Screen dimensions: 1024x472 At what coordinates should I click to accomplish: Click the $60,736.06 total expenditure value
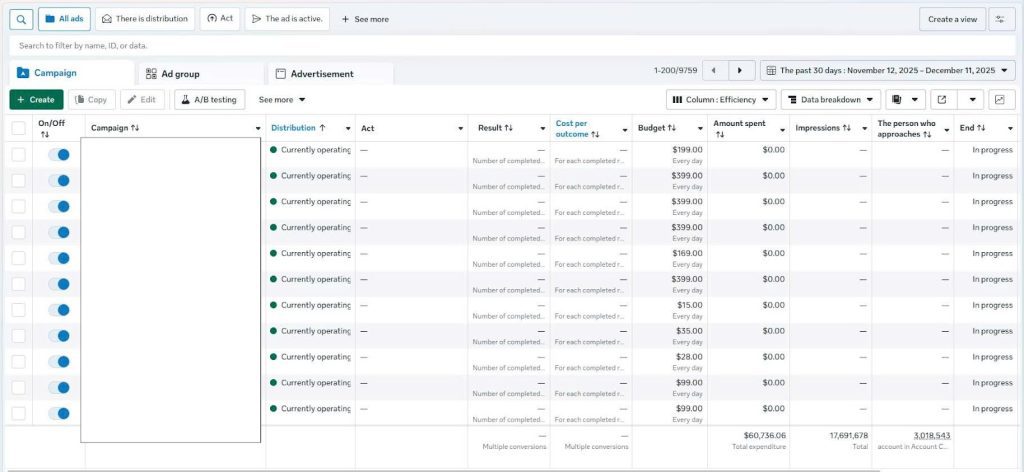coord(765,435)
